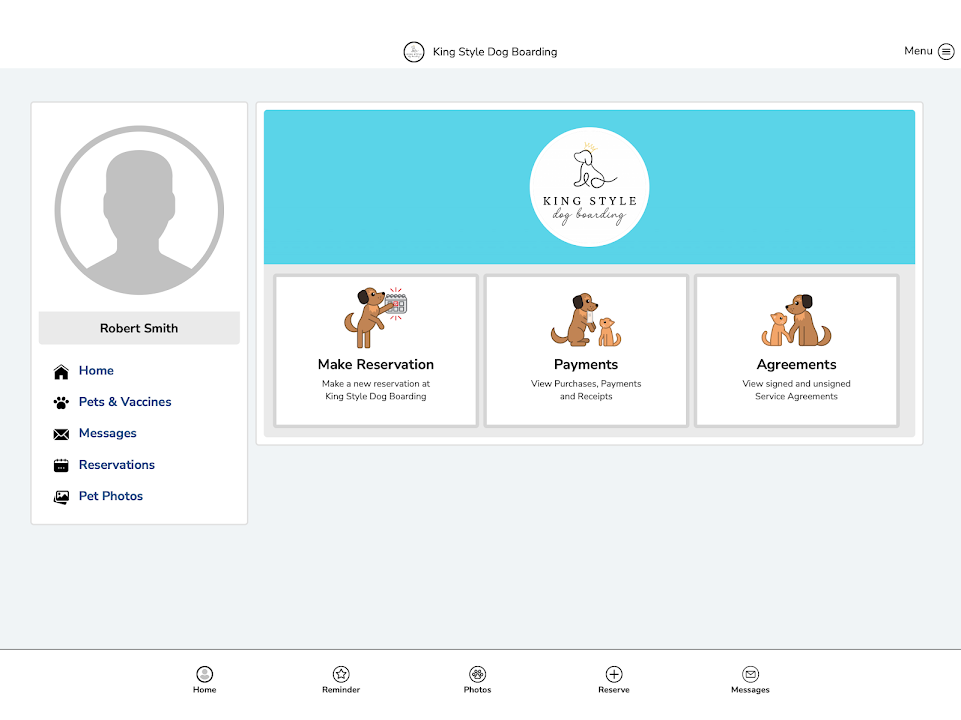The width and height of the screenshot is (961, 720).
Task: Go to Reservations in the sidebar
Action: 117,465
